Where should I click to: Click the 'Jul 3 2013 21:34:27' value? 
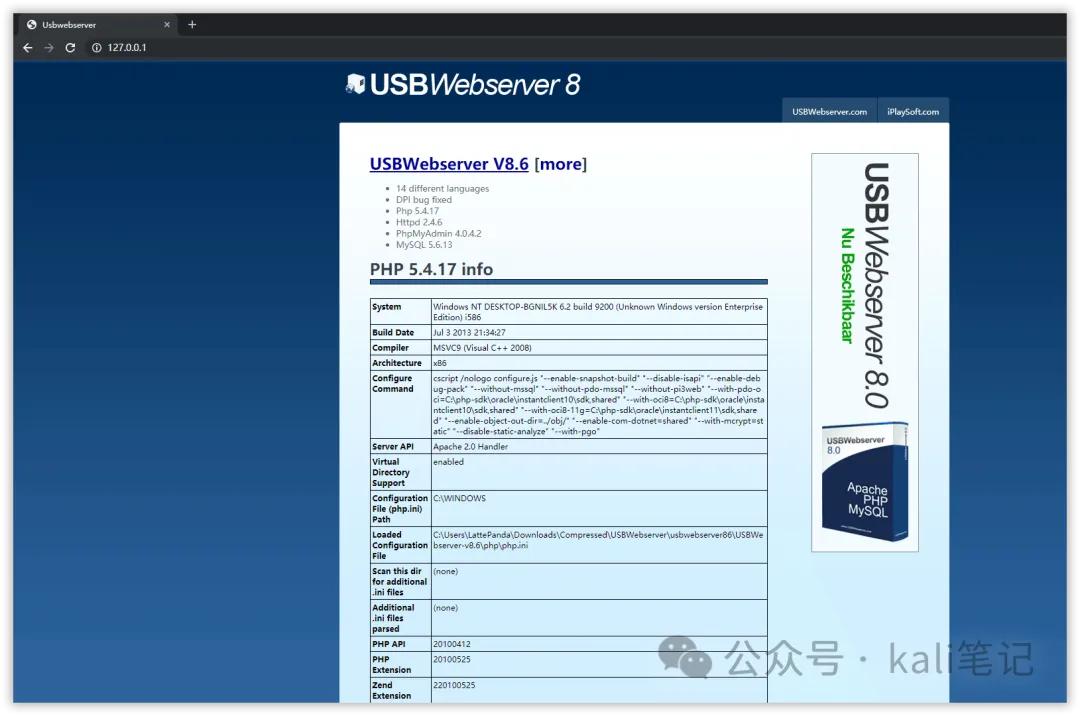point(469,333)
